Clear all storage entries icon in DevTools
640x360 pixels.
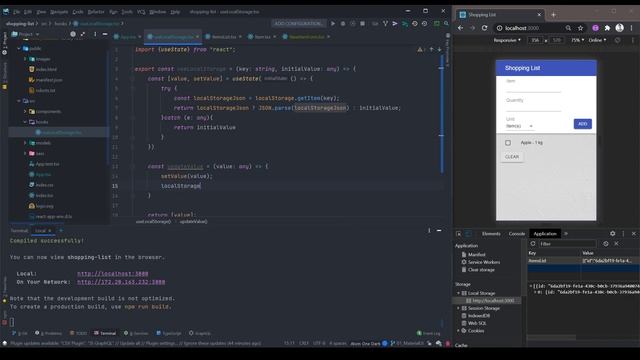click(606, 244)
